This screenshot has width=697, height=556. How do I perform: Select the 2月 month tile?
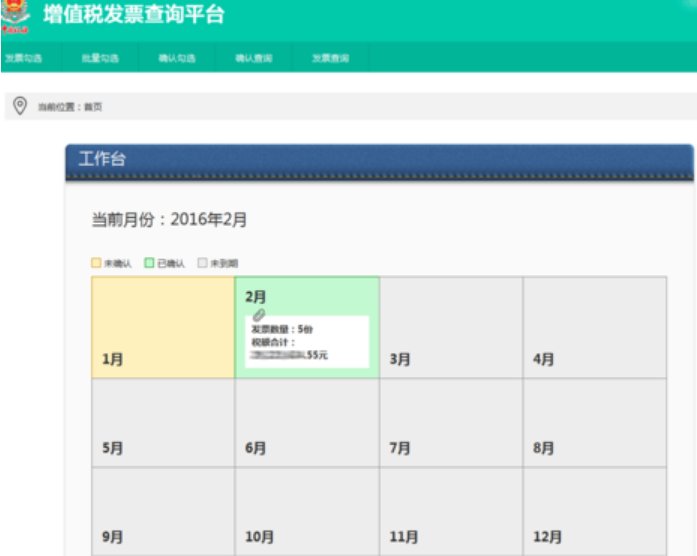[x=307, y=328]
